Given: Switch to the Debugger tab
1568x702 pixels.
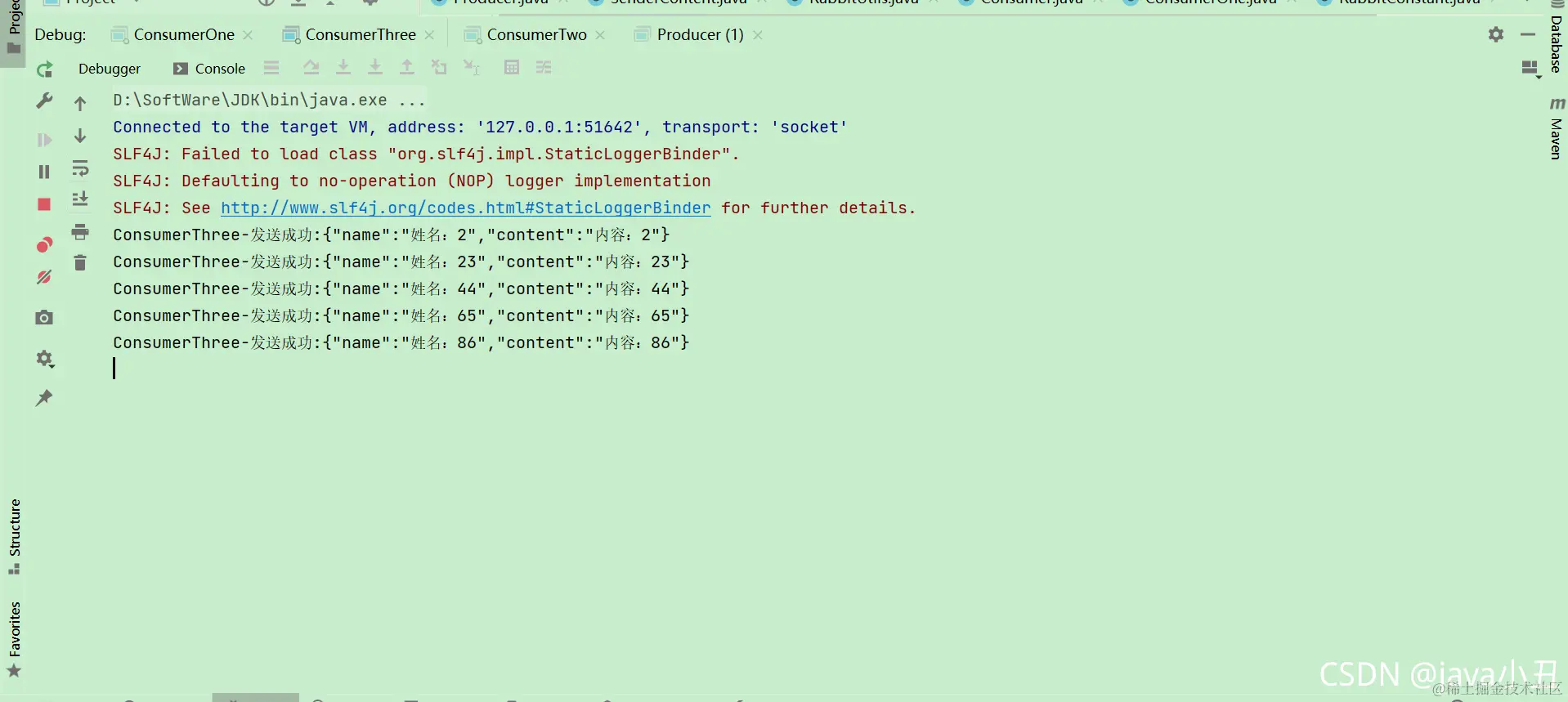Looking at the screenshot, I should coord(110,69).
